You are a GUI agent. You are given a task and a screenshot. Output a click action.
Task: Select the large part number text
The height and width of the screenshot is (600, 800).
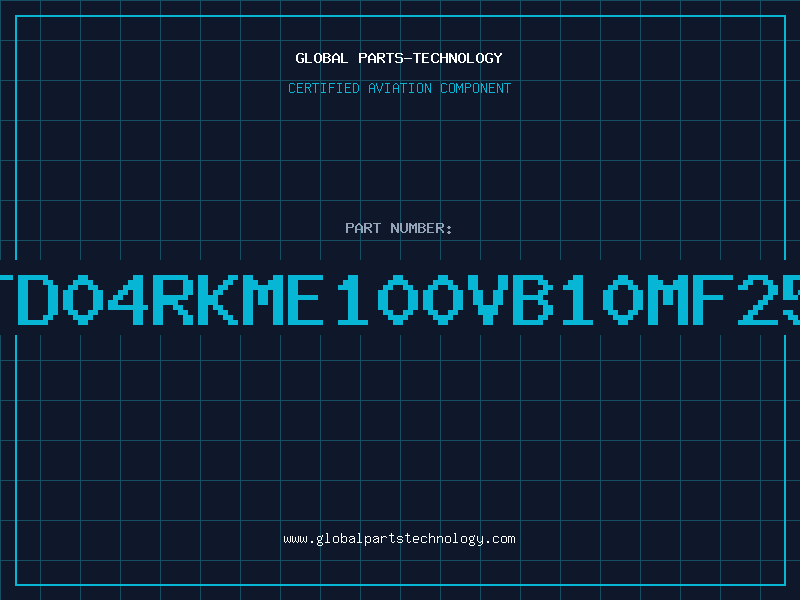click(400, 300)
